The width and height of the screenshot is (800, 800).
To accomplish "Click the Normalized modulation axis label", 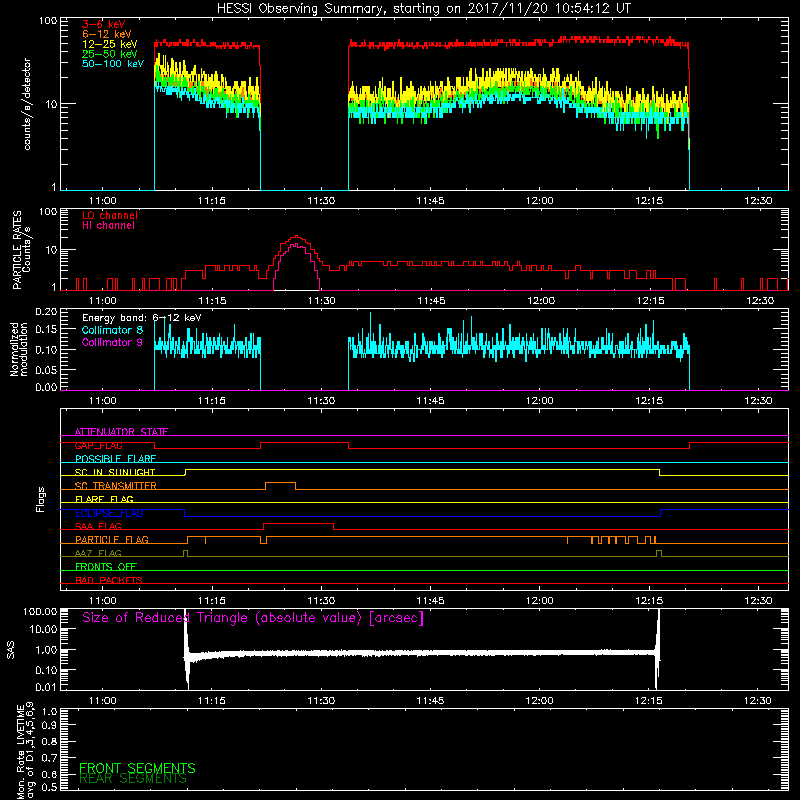I will click(x=19, y=349).
